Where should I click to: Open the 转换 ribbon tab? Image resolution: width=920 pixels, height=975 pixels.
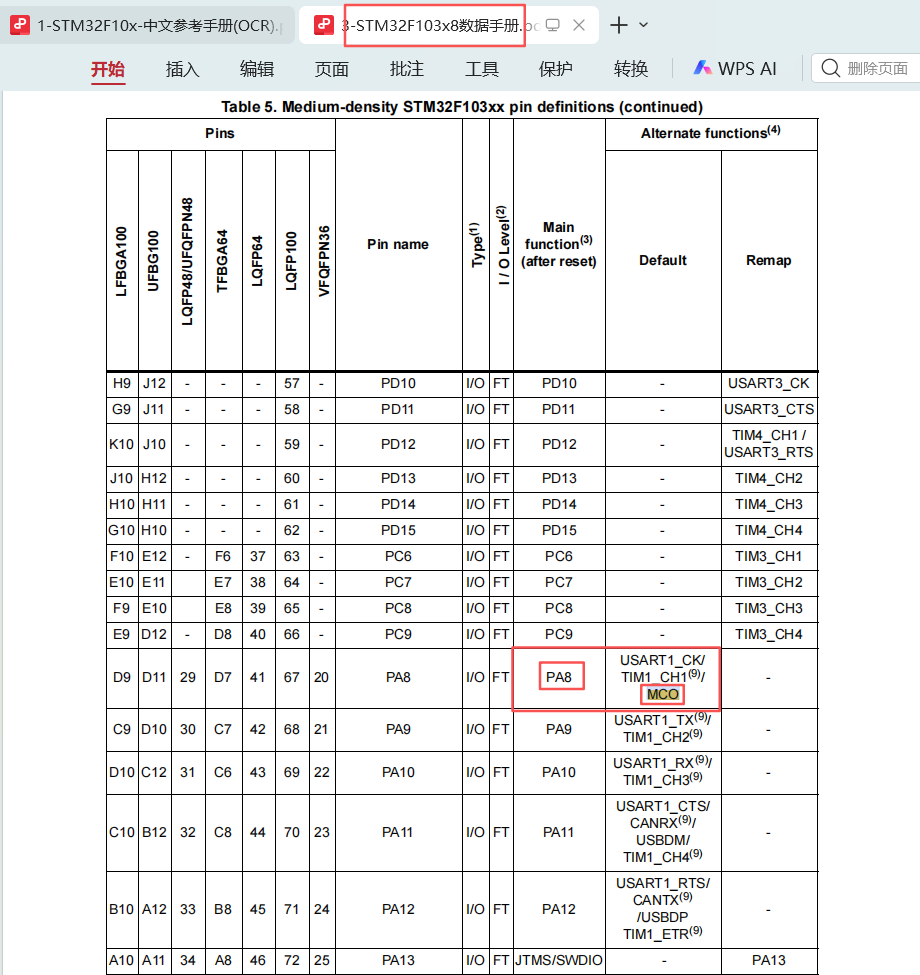coord(631,69)
